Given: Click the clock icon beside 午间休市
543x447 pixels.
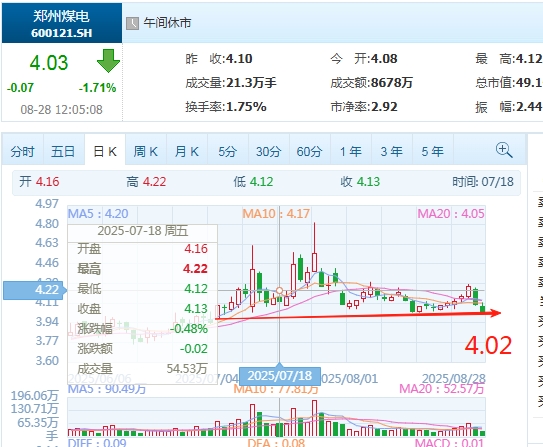Looking at the screenshot, I should tap(132, 24).
